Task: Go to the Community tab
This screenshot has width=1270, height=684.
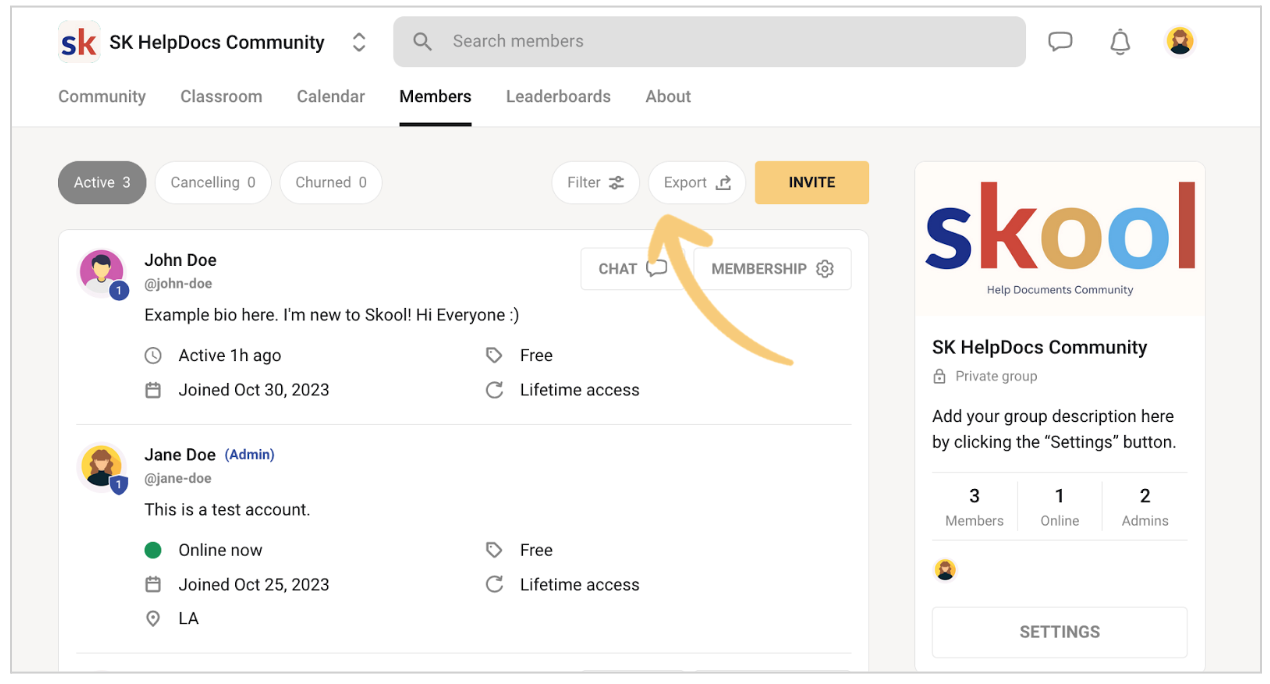Action: coord(102,96)
